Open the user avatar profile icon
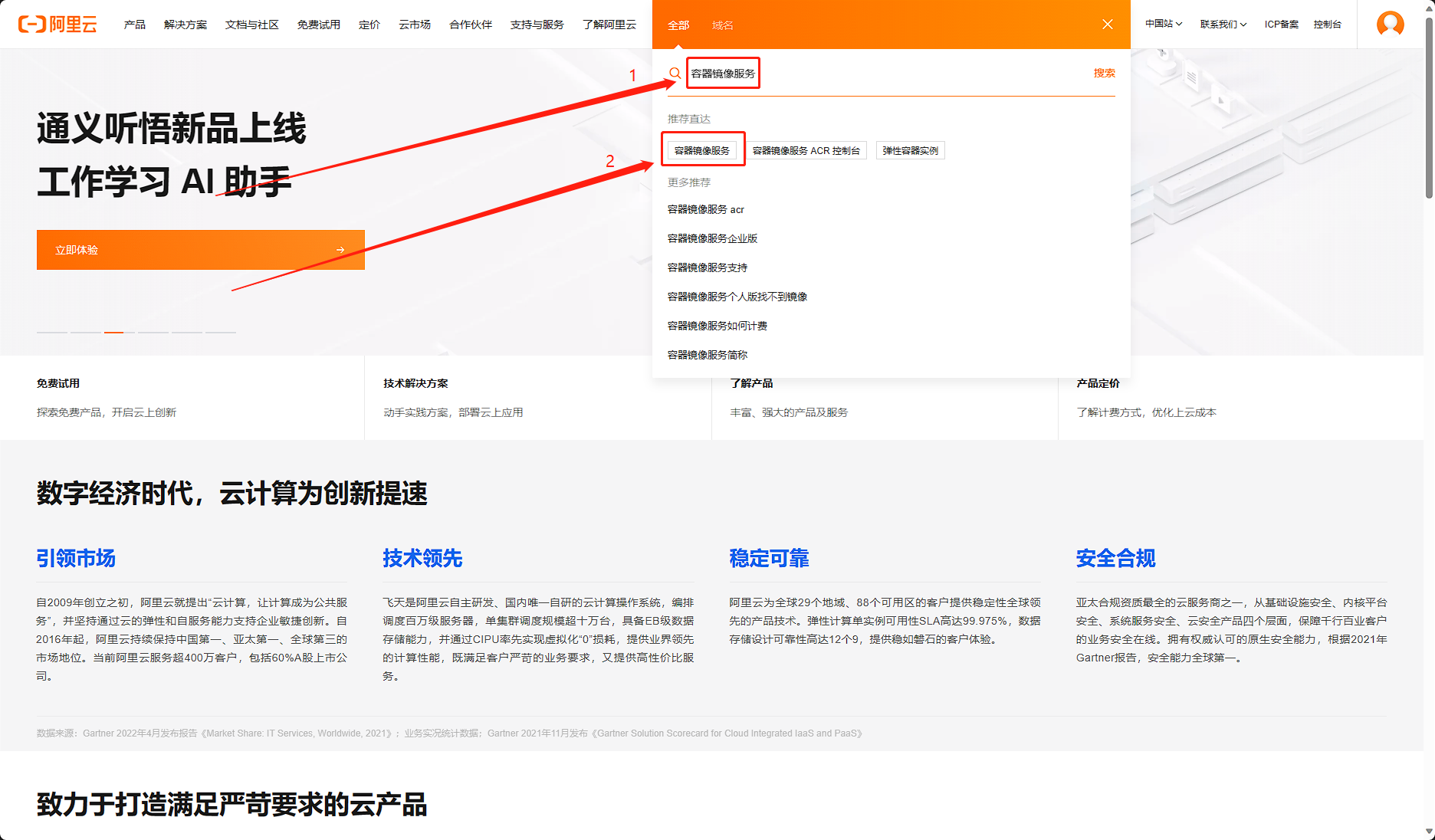Screen dimensions: 1435x840 click(x=1391, y=24)
